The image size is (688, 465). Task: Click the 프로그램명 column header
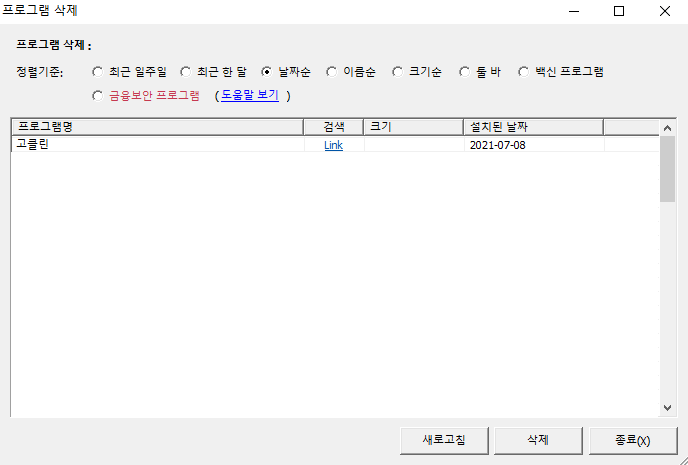click(x=158, y=127)
